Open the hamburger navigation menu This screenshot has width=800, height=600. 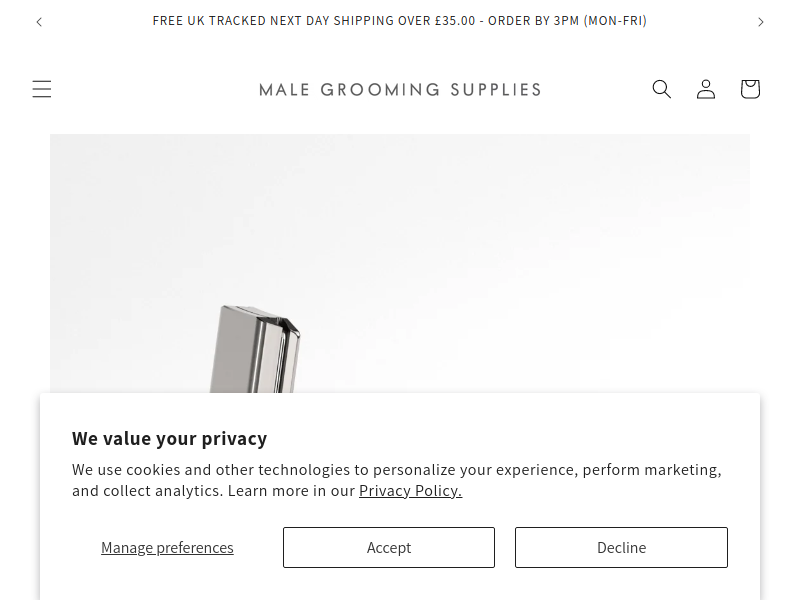[x=42, y=89]
